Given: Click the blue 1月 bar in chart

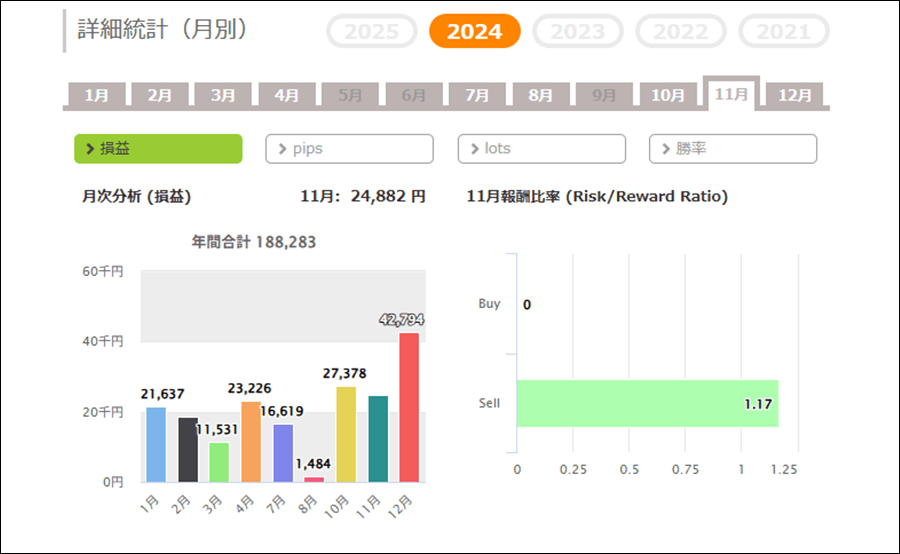Looking at the screenshot, I should 156,445.
